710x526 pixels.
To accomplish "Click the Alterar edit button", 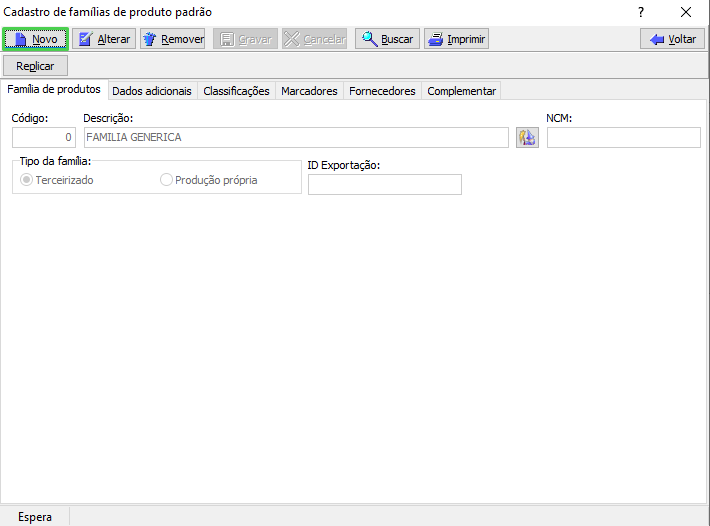I will coord(104,39).
